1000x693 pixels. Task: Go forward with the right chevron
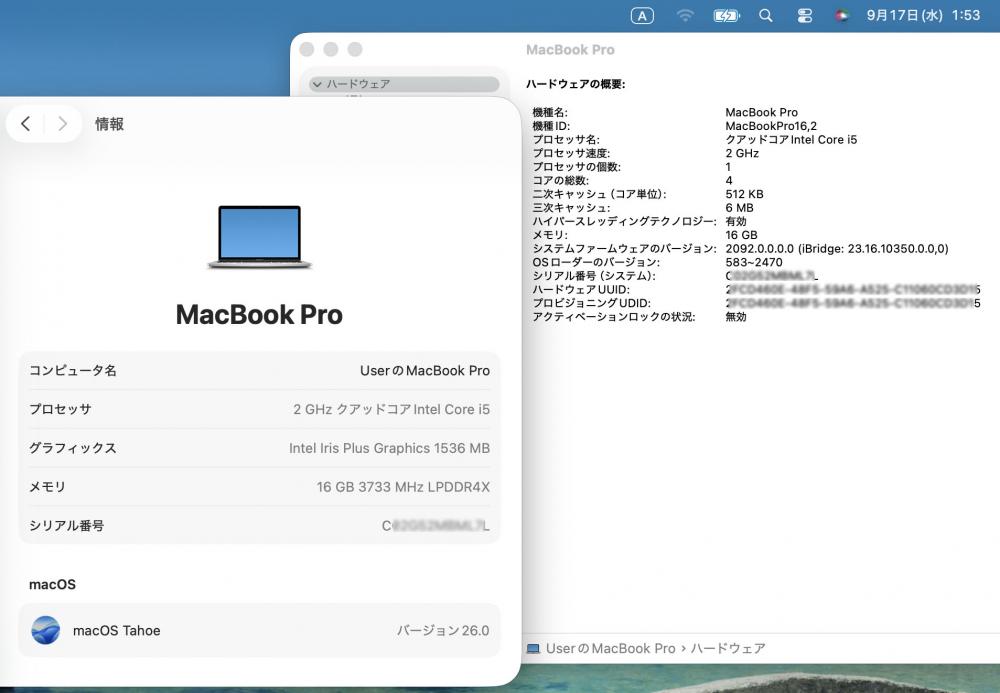click(x=62, y=124)
